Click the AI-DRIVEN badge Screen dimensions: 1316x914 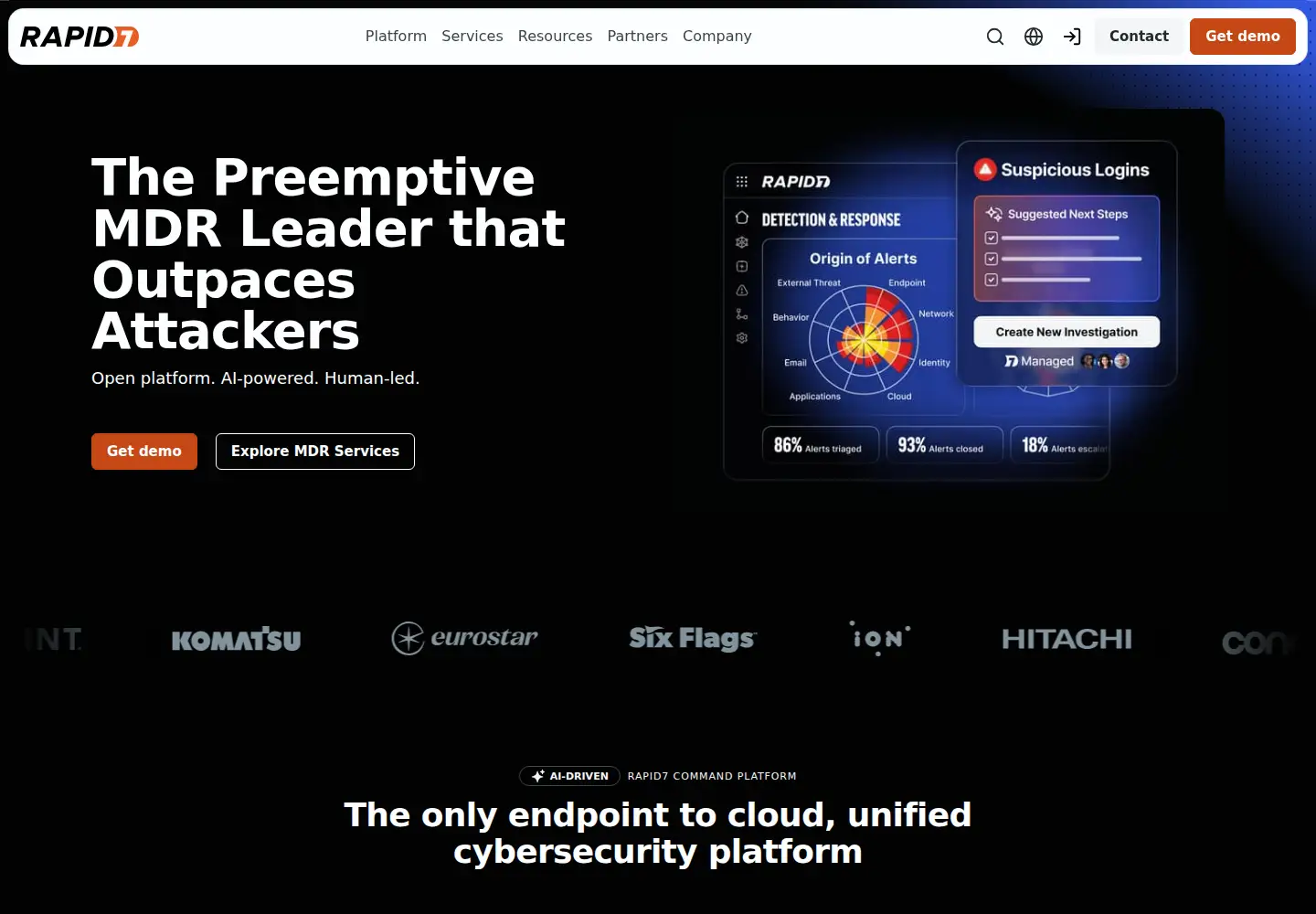coord(570,776)
